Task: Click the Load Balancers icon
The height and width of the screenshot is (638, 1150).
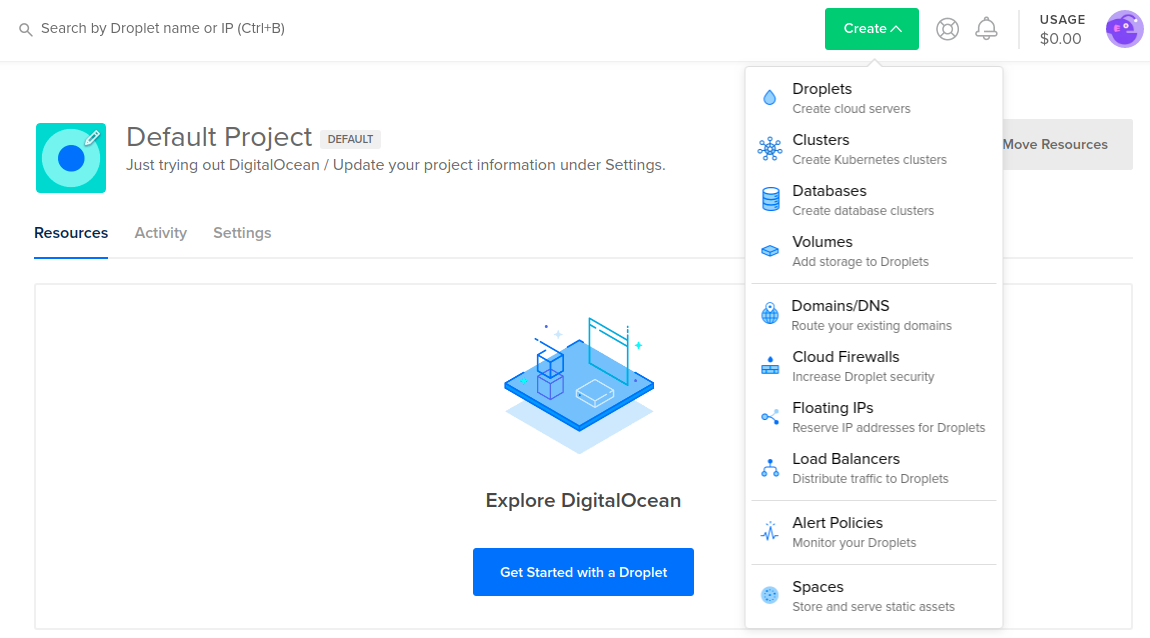Action: pos(769,465)
